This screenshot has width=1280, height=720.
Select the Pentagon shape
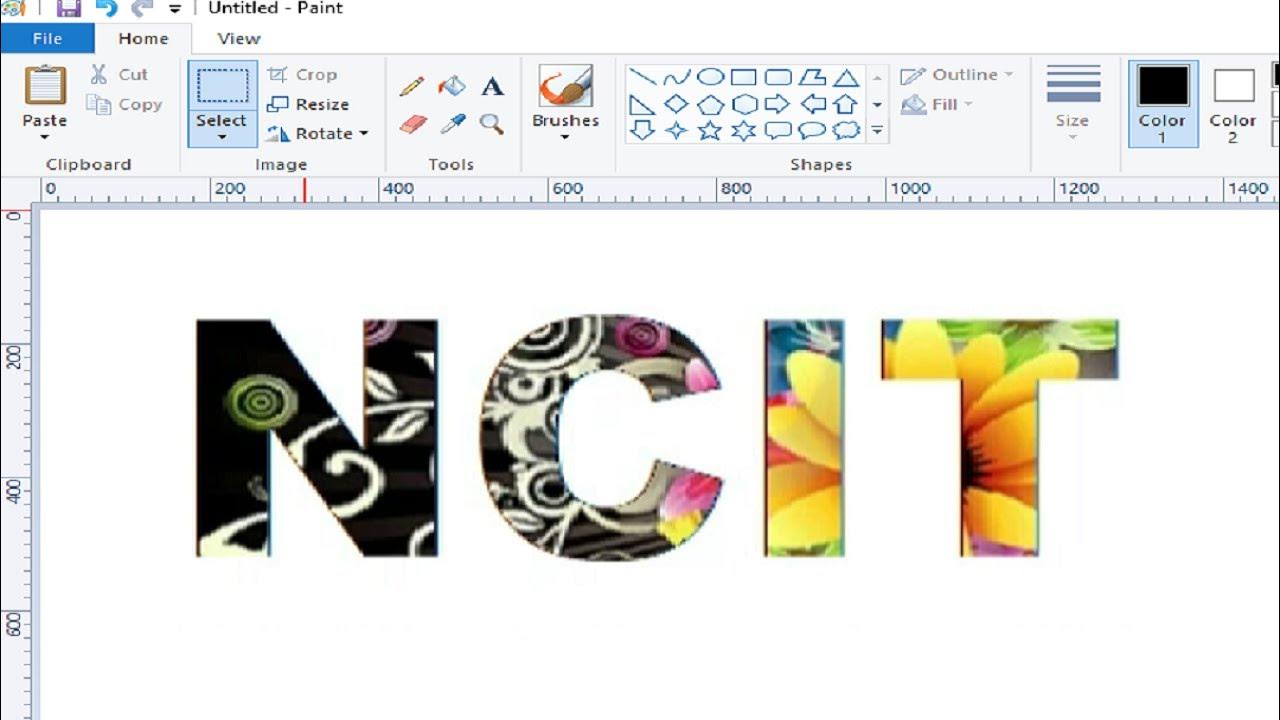[x=710, y=104]
